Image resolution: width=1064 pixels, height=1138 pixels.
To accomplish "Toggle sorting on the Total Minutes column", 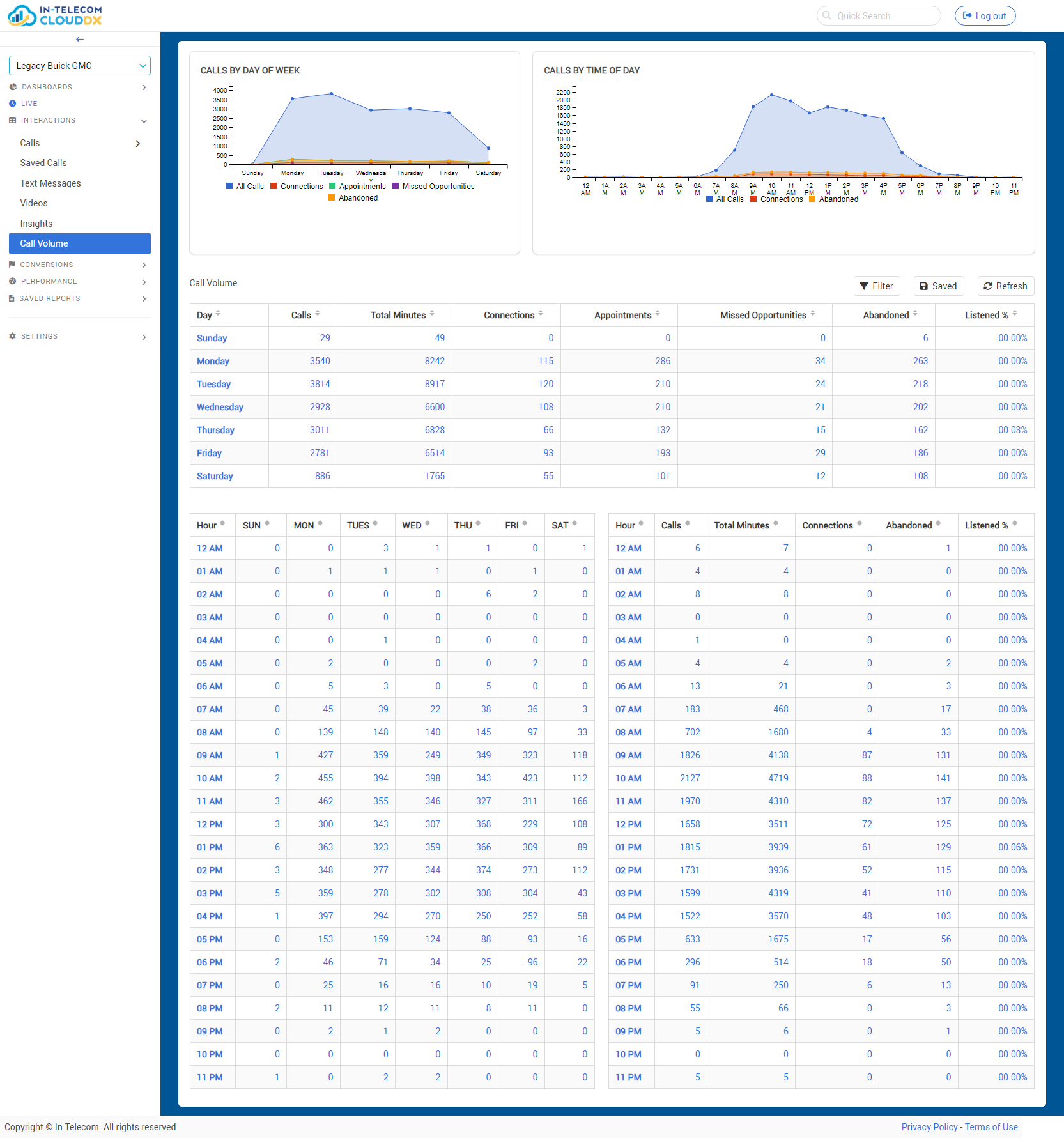I will pos(435,314).
